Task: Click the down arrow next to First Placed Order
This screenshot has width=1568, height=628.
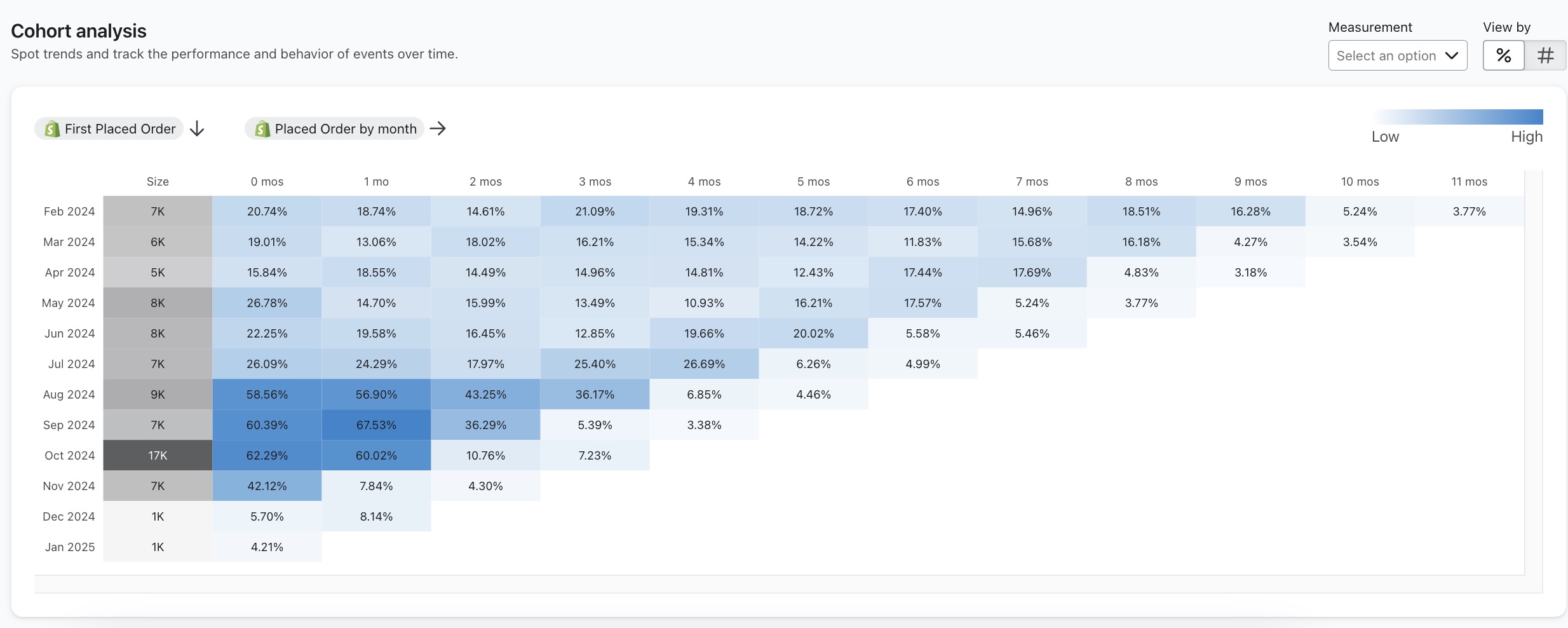Action: click(x=196, y=128)
